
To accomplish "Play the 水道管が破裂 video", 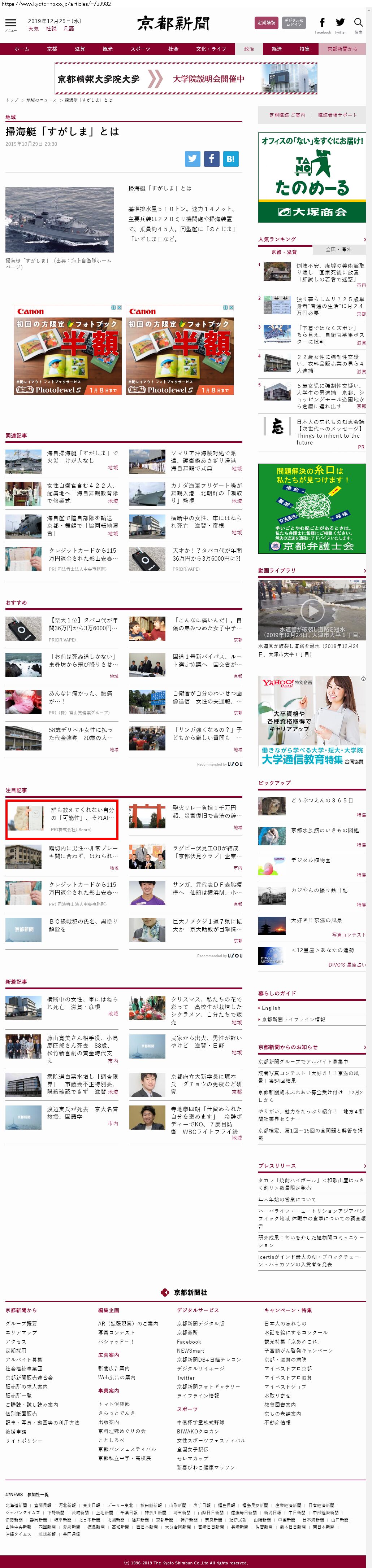I will [312, 609].
